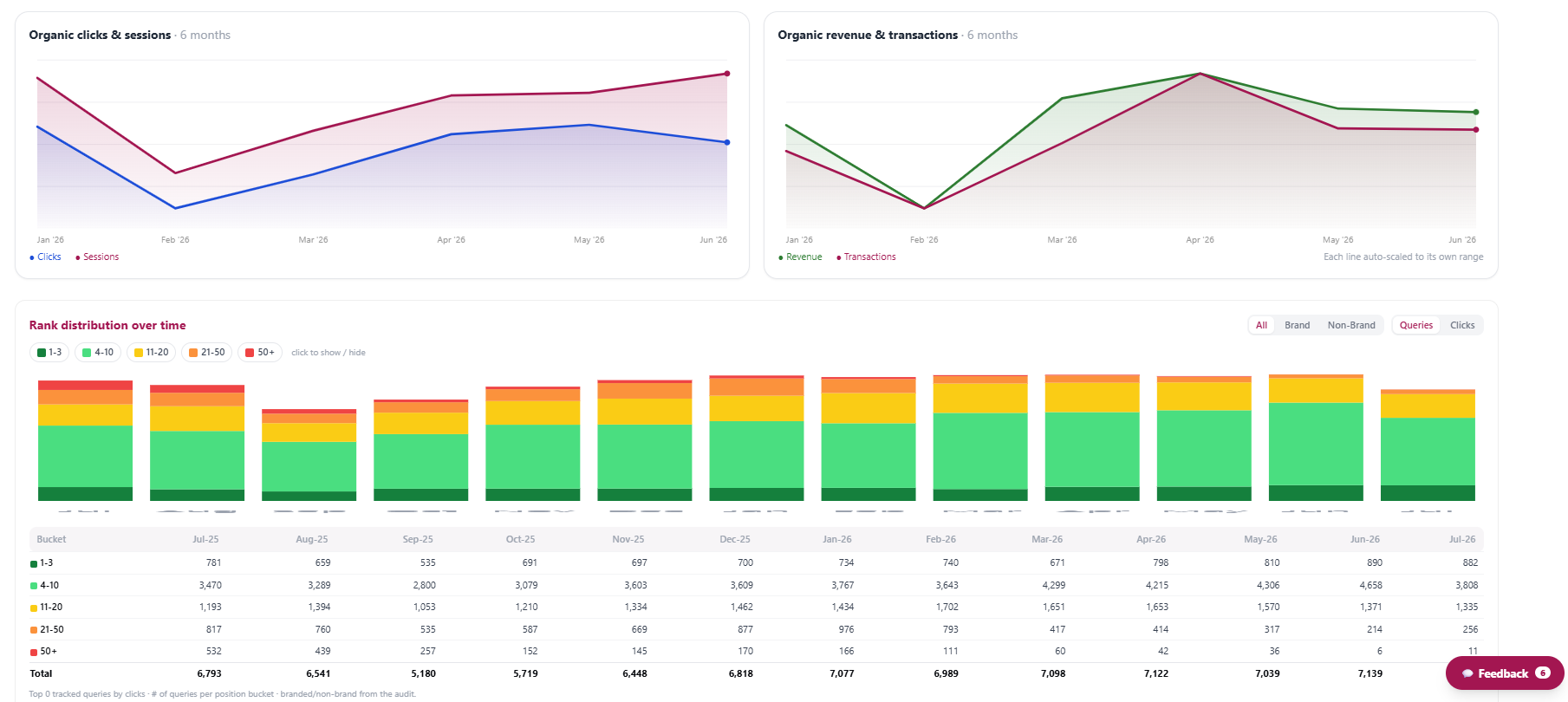Click the Jul-26 column header

pos(1462,539)
